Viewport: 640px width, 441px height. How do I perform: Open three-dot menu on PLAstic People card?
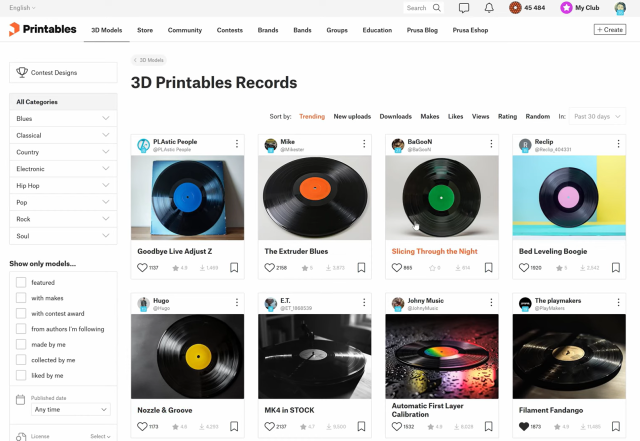(237, 145)
